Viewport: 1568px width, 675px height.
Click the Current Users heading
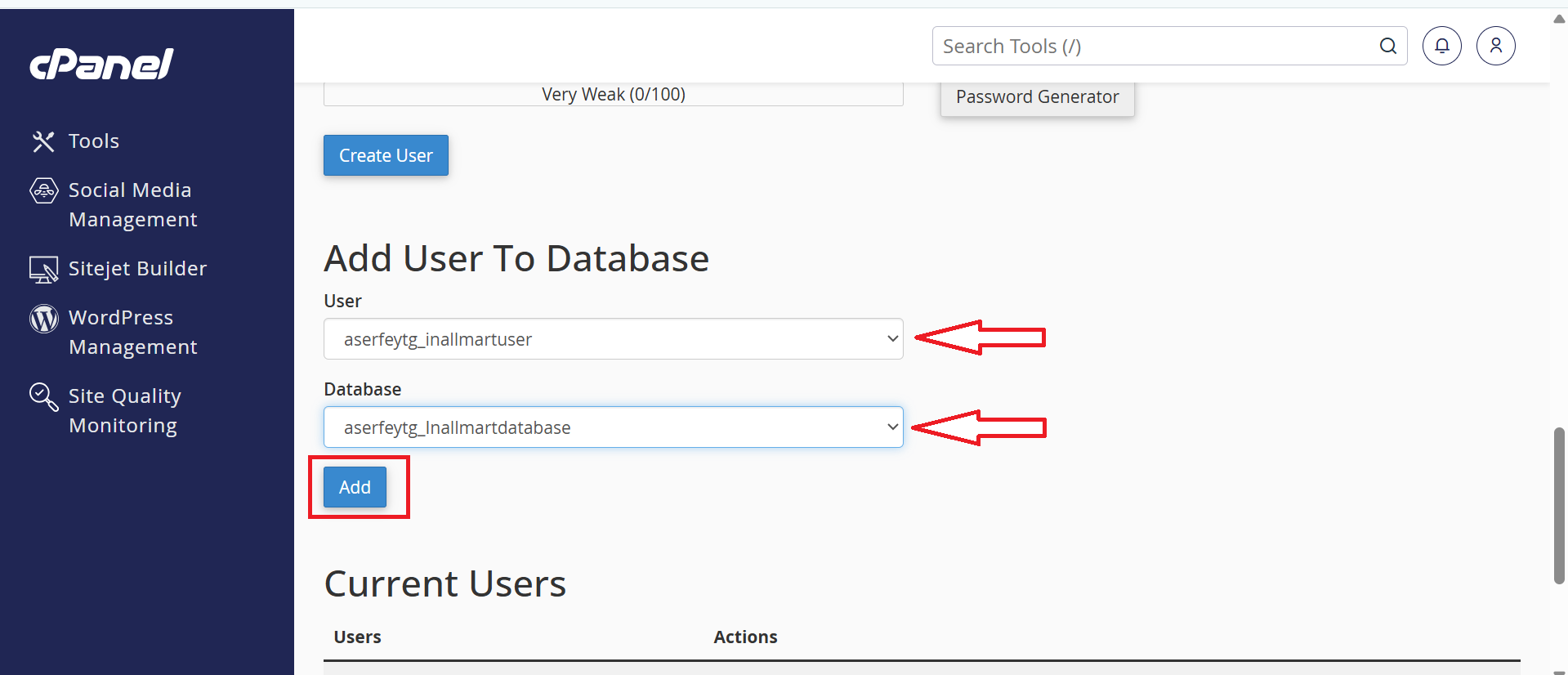(445, 583)
